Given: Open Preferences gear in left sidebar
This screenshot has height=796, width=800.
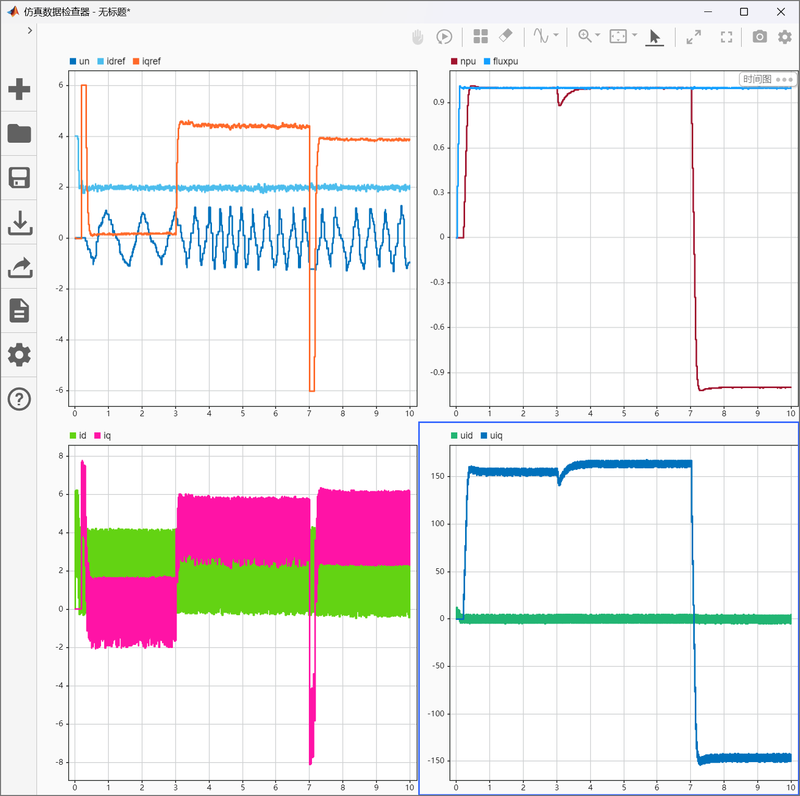Looking at the screenshot, I should pos(19,355).
